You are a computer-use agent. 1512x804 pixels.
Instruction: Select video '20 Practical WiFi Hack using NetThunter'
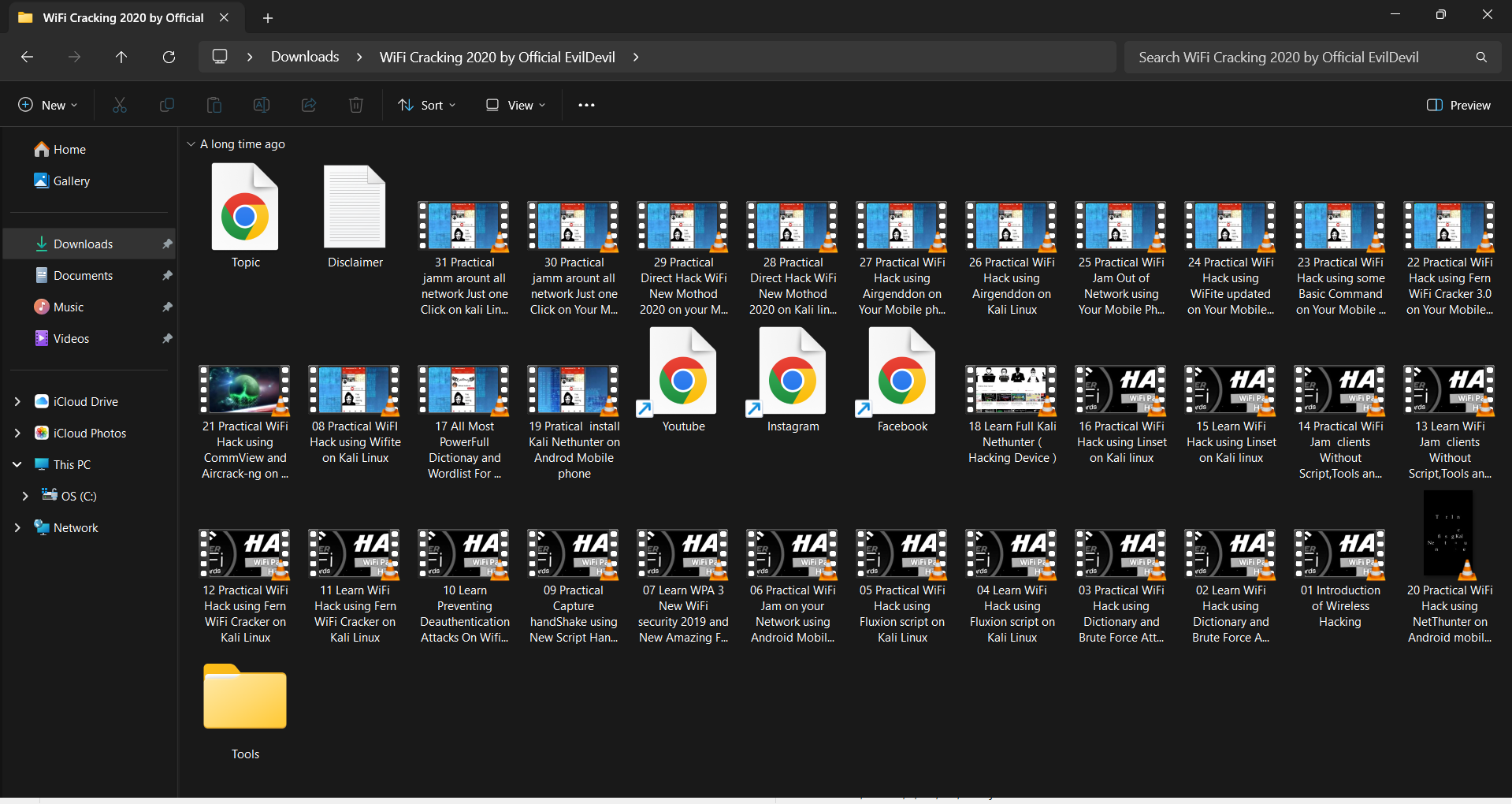pos(1450,568)
